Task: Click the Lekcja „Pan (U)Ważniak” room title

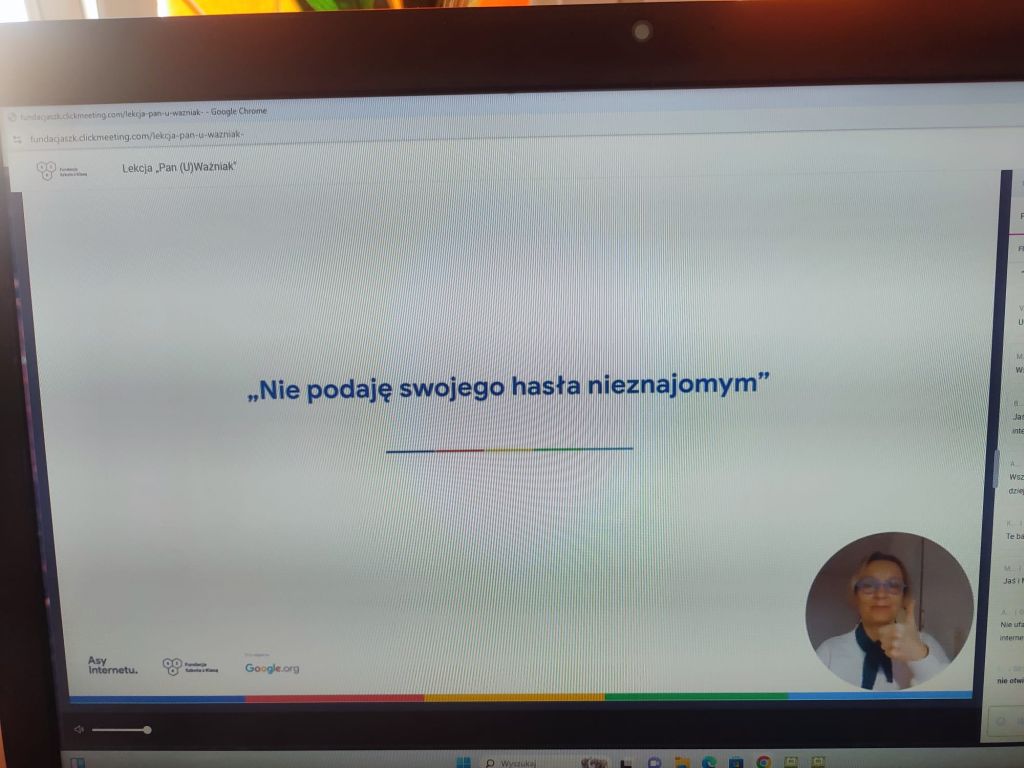Action: click(x=179, y=167)
